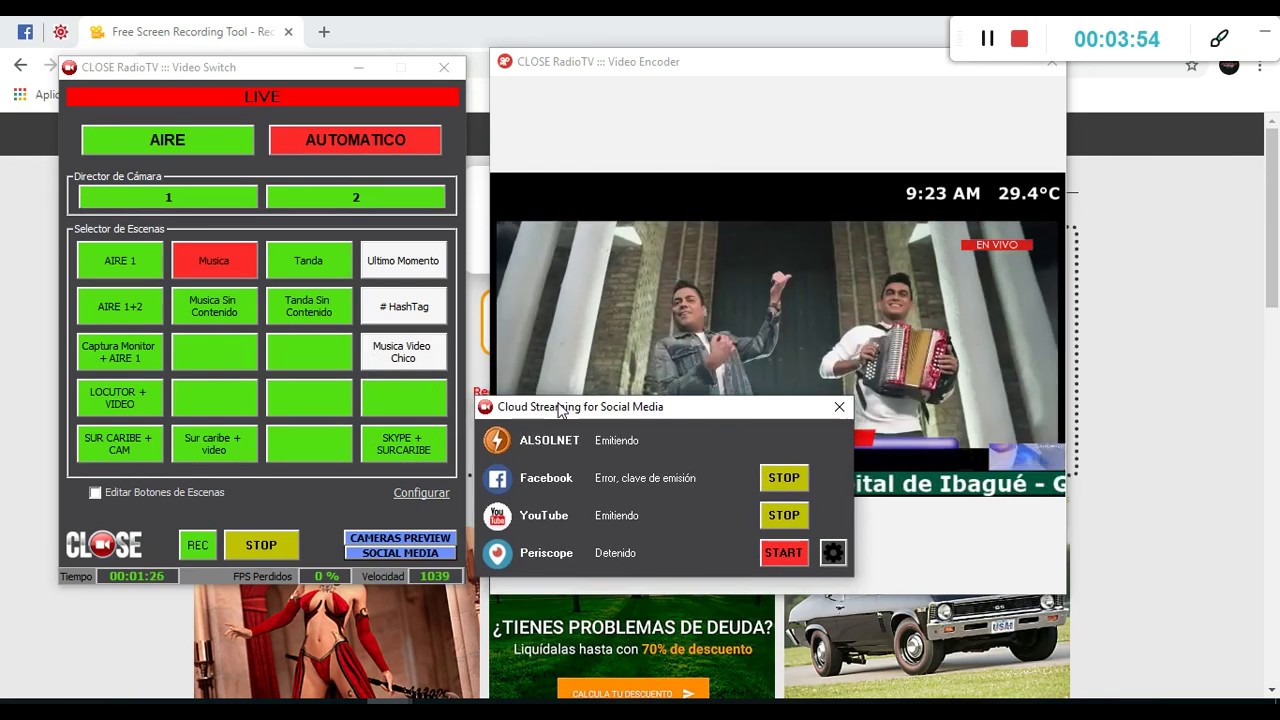The width and height of the screenshot is (1280, 720).
Task: Switch to SKYPE + SURCARIBE scene
Action: [403, 444]
